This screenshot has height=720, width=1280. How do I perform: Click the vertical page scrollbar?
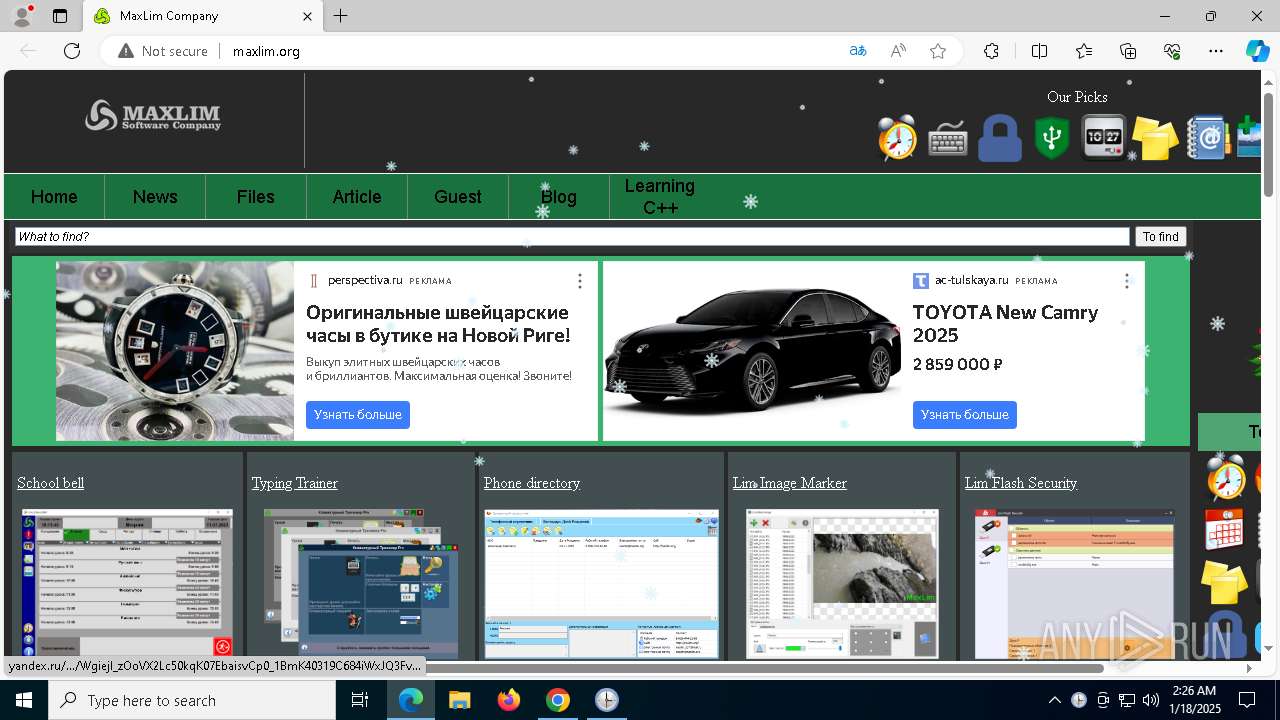1269,145
